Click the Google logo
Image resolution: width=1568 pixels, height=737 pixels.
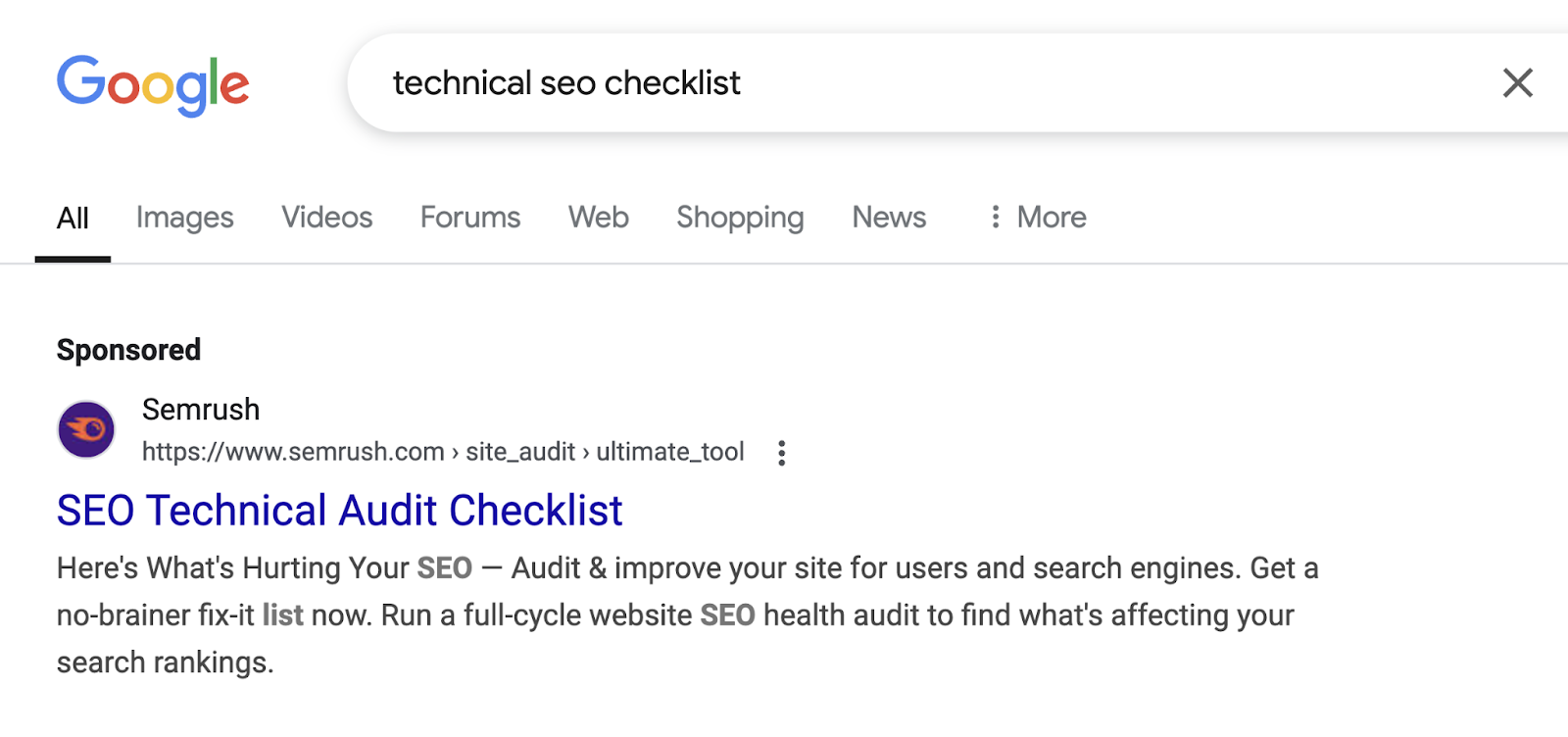click(x=153, y=84)
